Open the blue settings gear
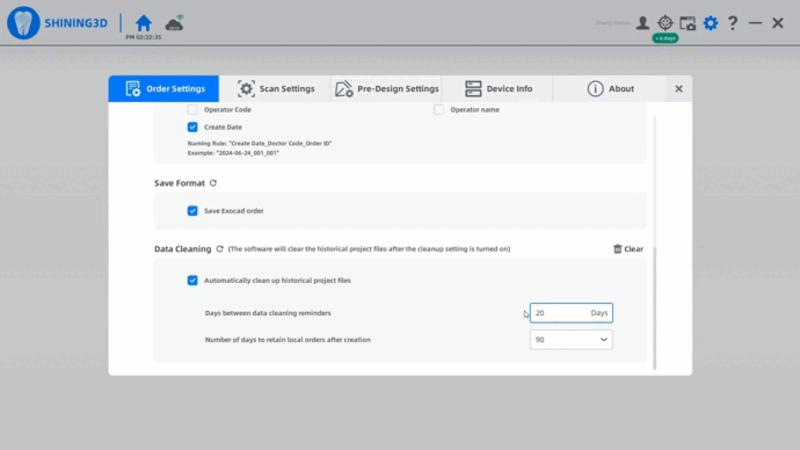 (710, 23)
